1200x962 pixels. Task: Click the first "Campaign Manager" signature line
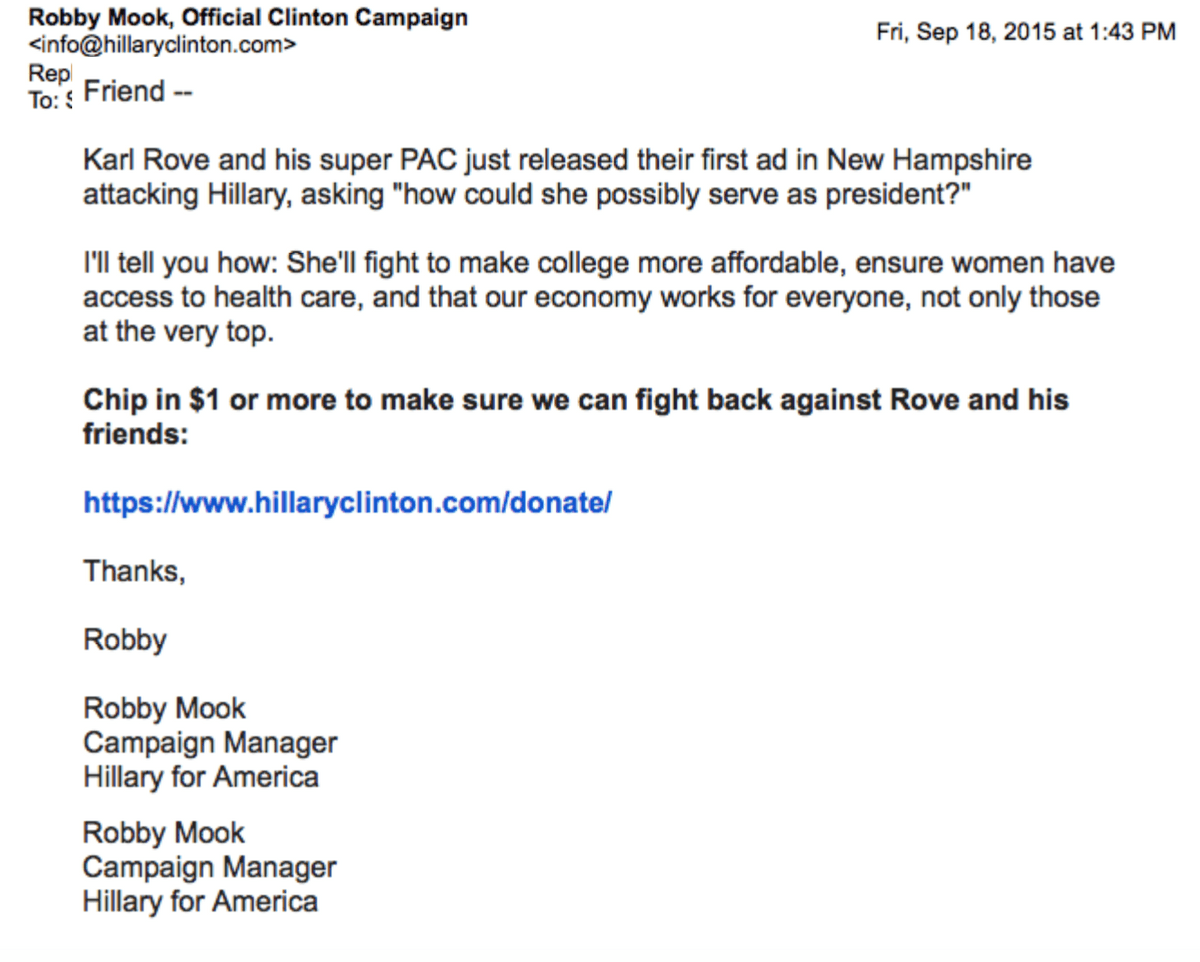point(210,743)
